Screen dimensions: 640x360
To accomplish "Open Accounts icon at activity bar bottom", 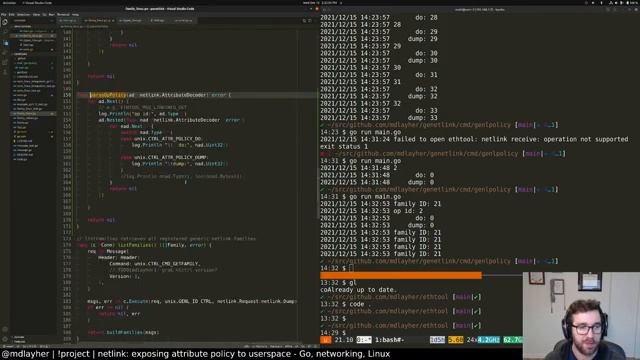I will coord(5,329).
